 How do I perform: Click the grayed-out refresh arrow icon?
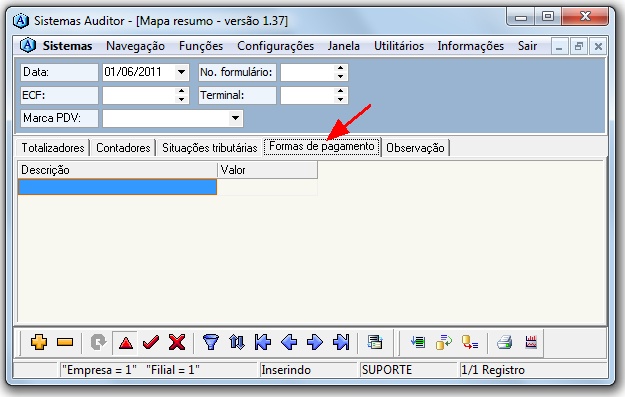coord(98,342)
